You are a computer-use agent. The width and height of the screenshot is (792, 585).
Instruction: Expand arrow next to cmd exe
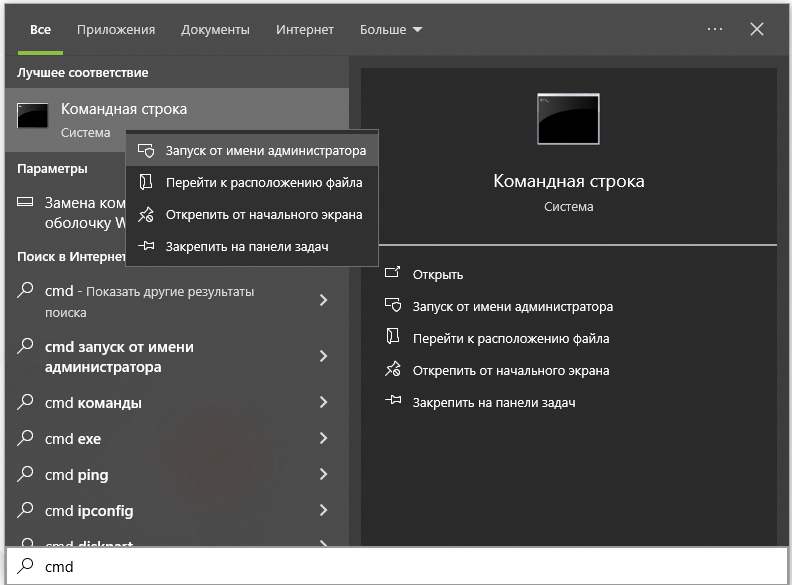pyautogui.click(x=324, y=438)
